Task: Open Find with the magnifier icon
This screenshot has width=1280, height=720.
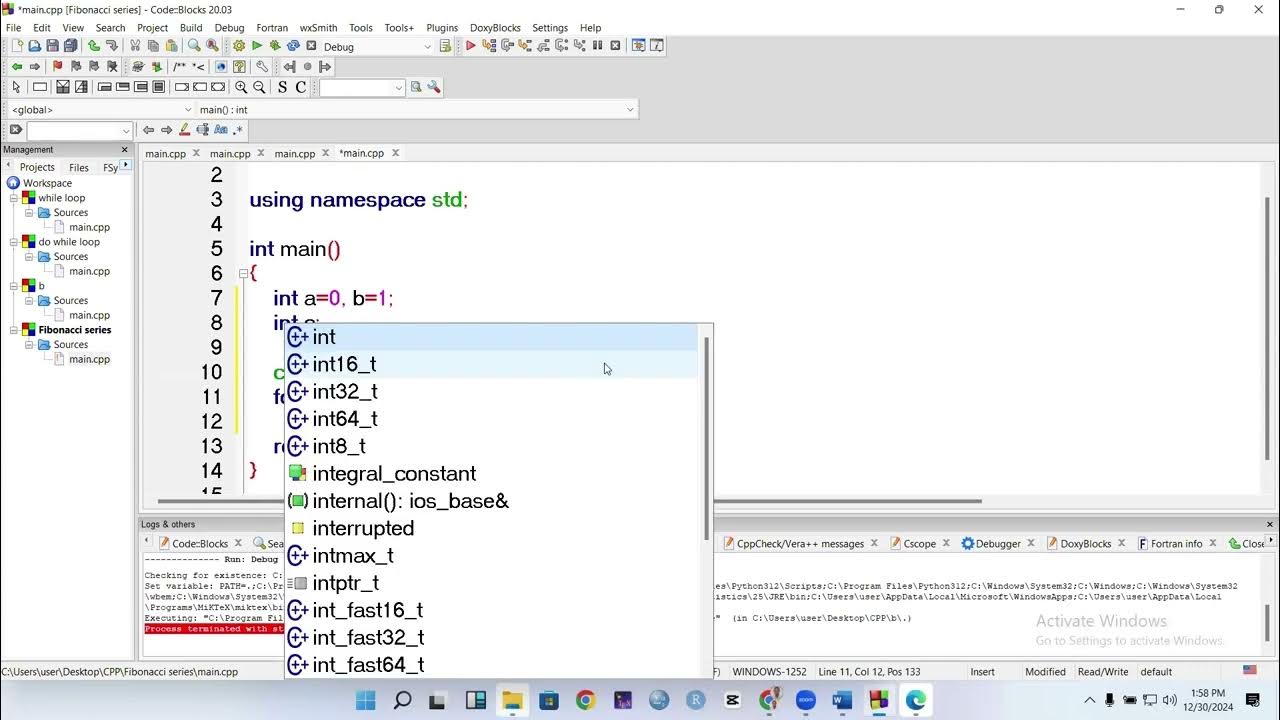Action: 194,46
